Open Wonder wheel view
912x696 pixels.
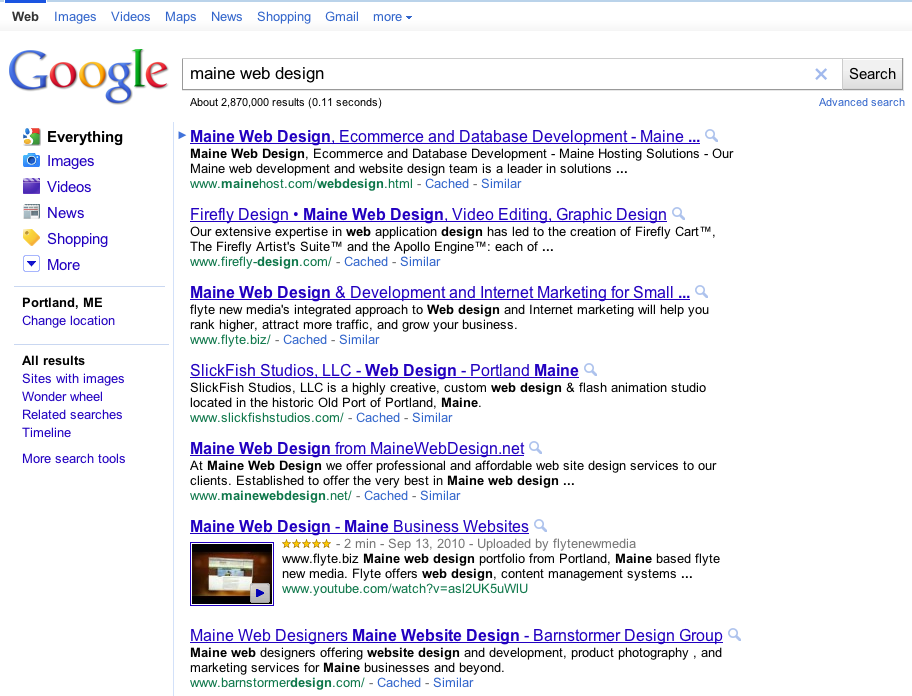pyautogui.click(x=62, y=397)
